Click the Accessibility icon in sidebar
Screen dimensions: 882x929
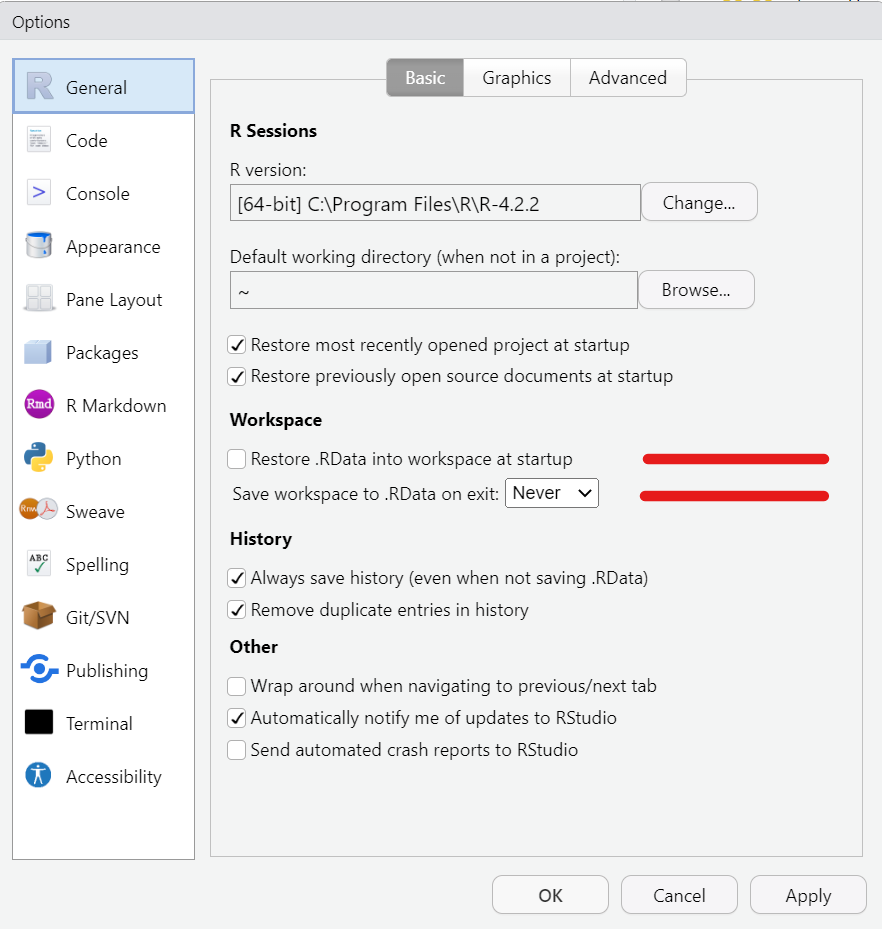[x=39, y=776]
